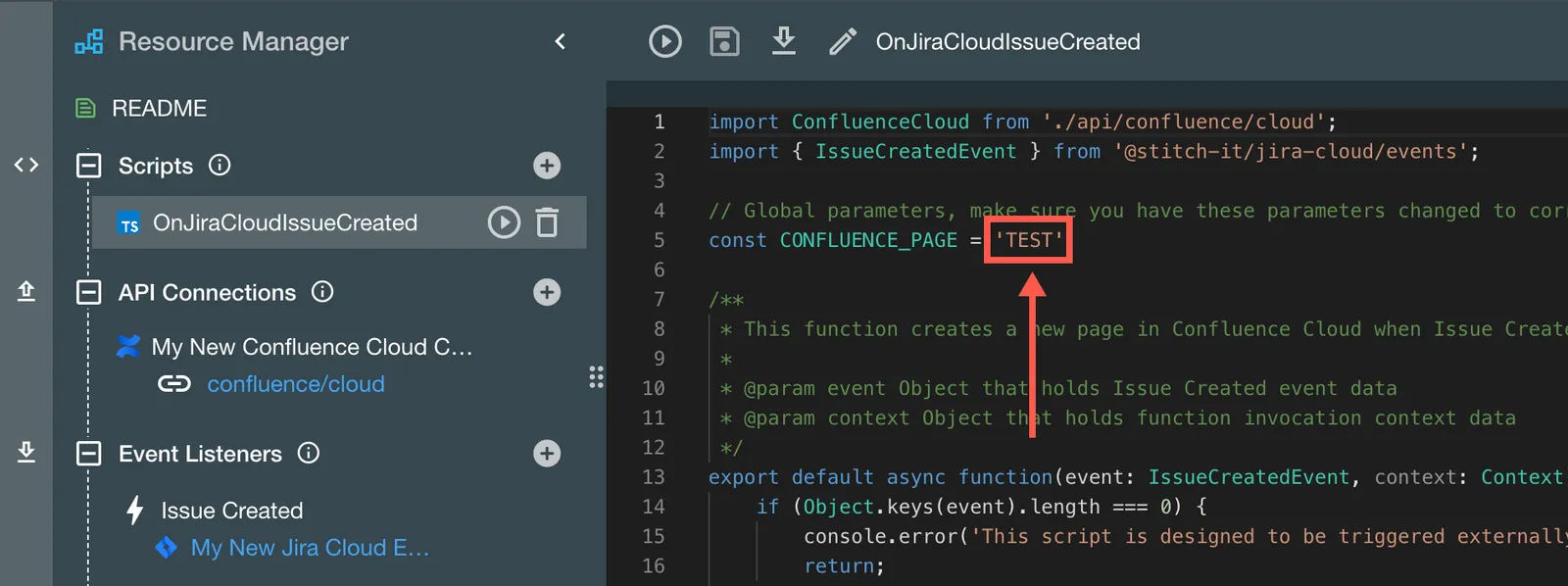1568x586 pixels.
Task: Select My New Confluence Cloud connection
Action: coord(312,347)
